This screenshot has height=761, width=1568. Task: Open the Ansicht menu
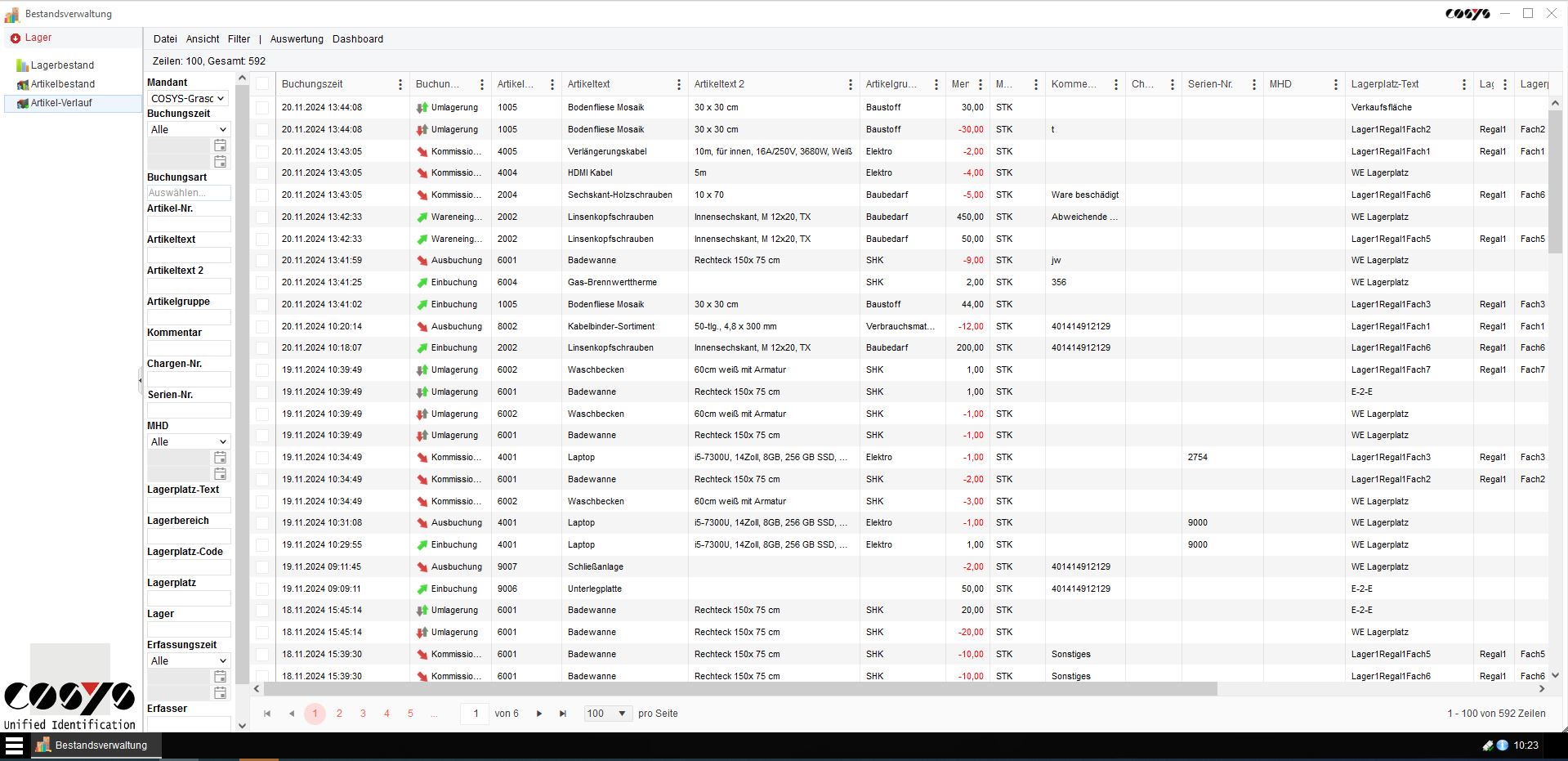203,39
